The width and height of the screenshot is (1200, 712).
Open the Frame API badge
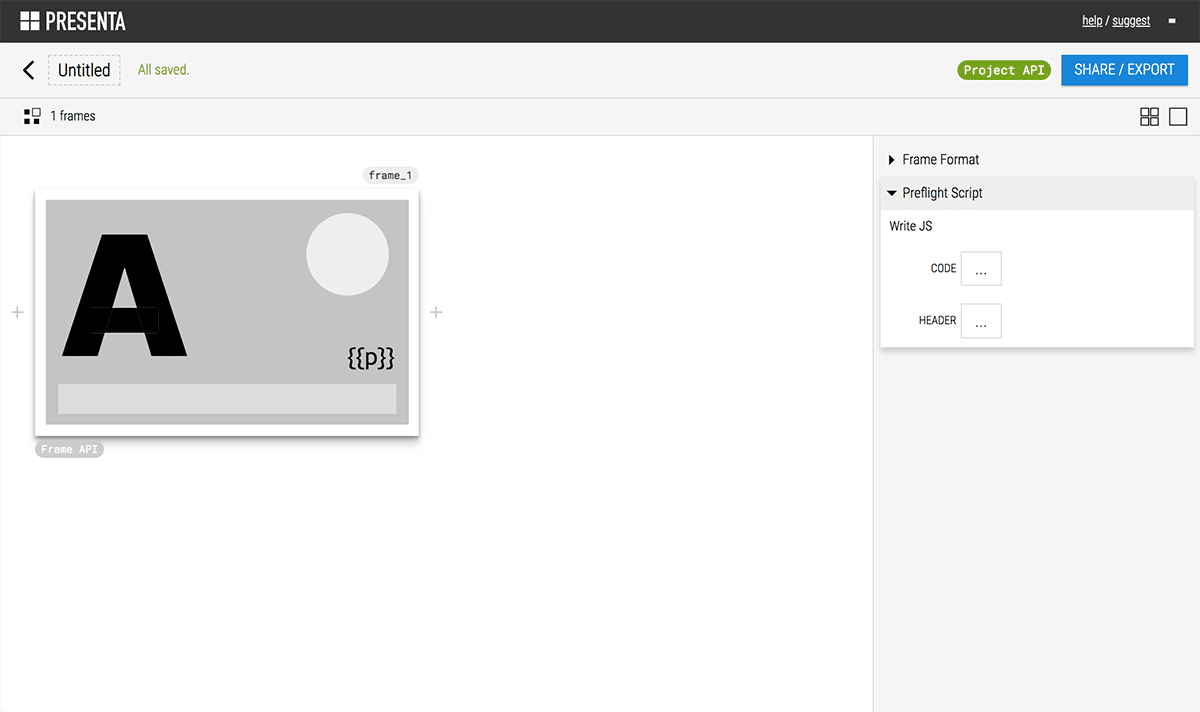pos(70,449)
